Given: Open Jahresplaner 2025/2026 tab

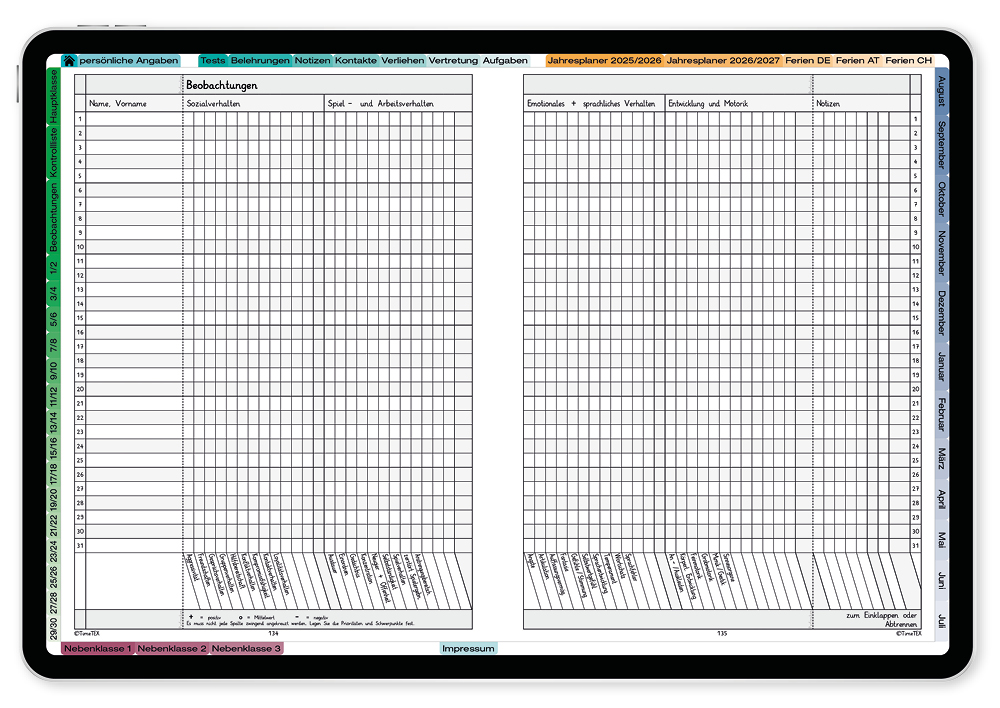Looking at the screenshot, I should coord(605,61).
